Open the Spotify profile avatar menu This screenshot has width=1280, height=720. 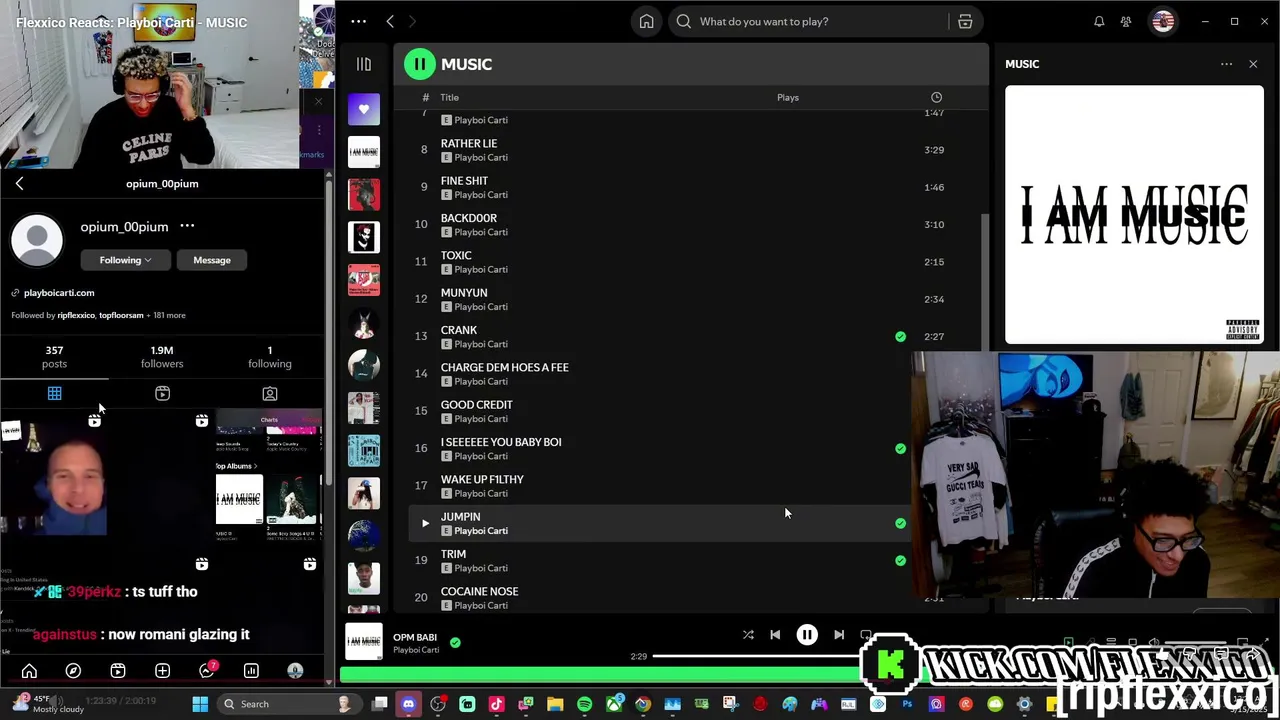(x=1162, y=21)
